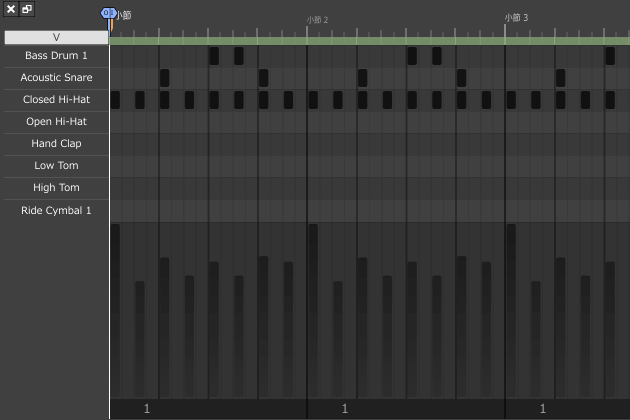630x420 pixels.
Task: Click the green clip bar under the ruler
Action: (x=369, y=41)
